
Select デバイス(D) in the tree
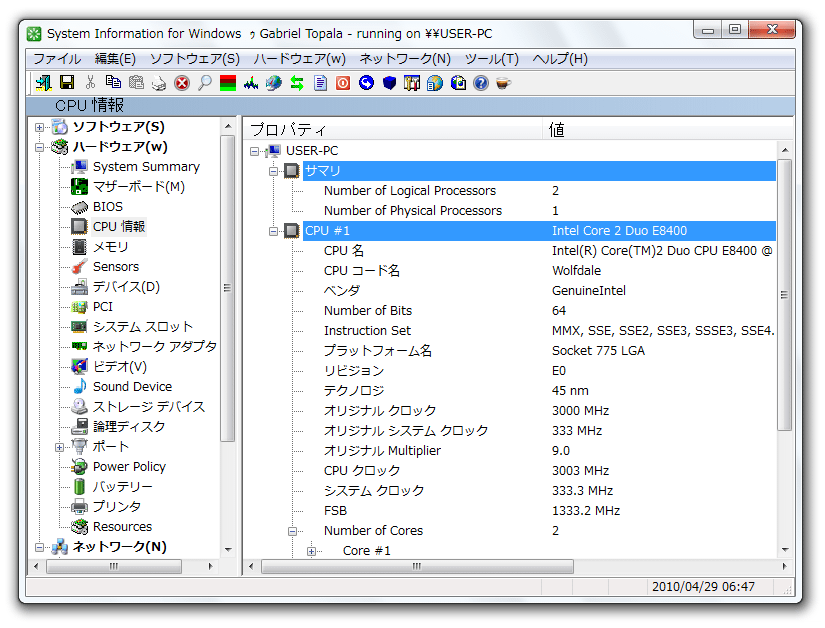click(x=126, y=287)
